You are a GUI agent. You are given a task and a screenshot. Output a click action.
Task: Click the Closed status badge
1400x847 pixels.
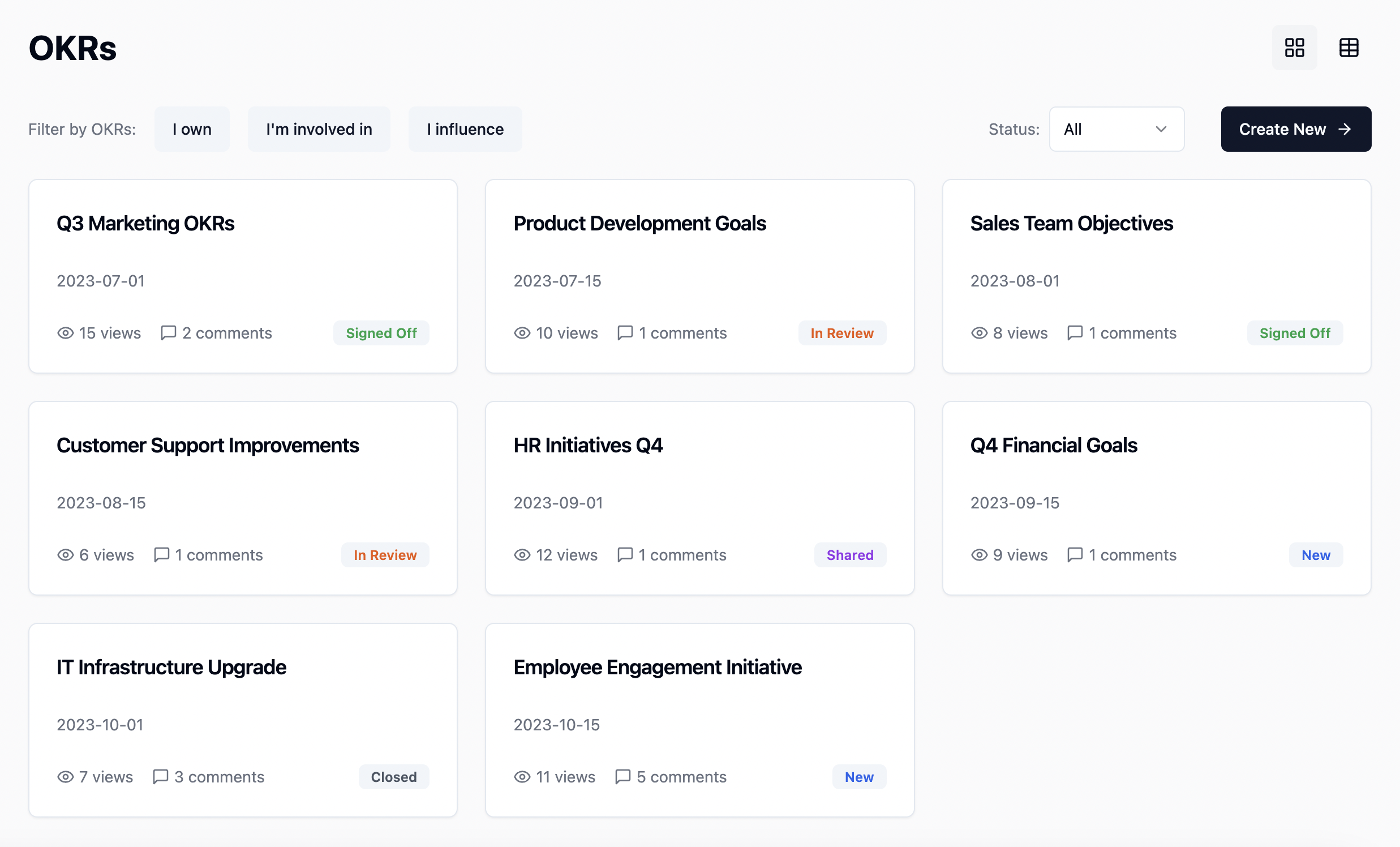point(393,777)
